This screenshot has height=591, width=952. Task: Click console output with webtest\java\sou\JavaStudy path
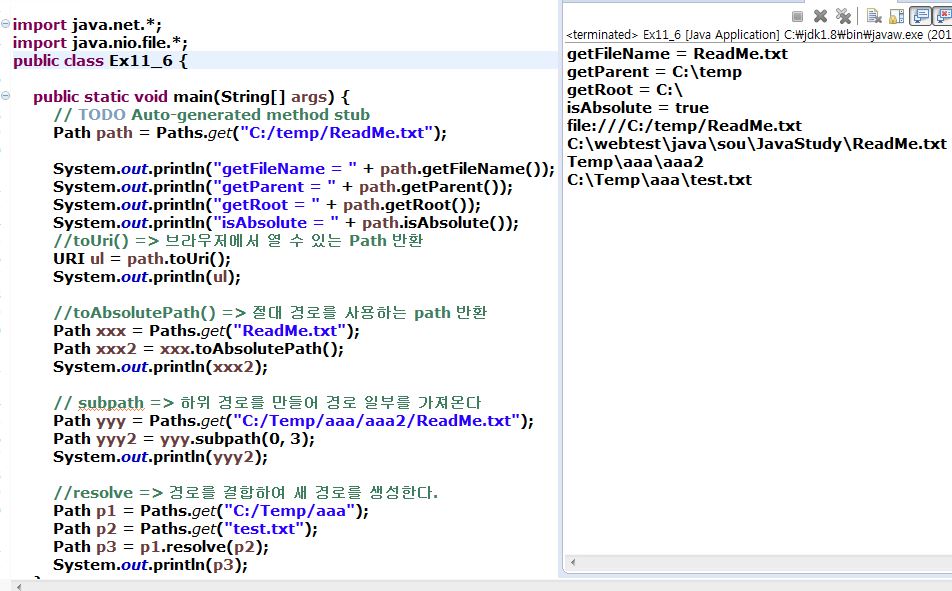click(x=756, y=144)
